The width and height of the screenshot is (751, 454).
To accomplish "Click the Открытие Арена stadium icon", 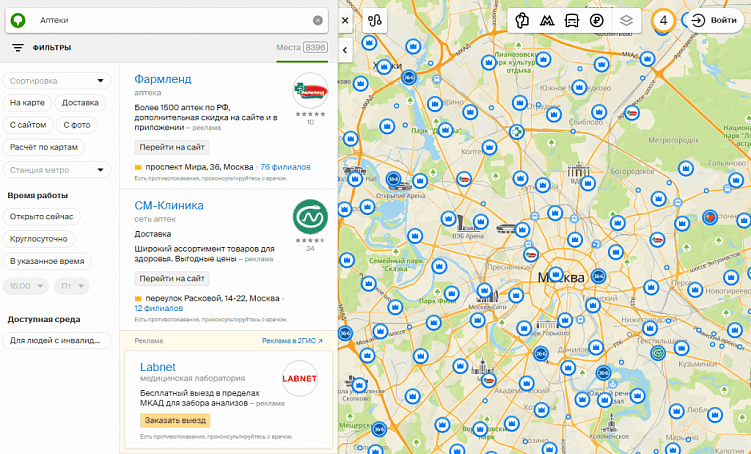I will [x=400, y=186].
